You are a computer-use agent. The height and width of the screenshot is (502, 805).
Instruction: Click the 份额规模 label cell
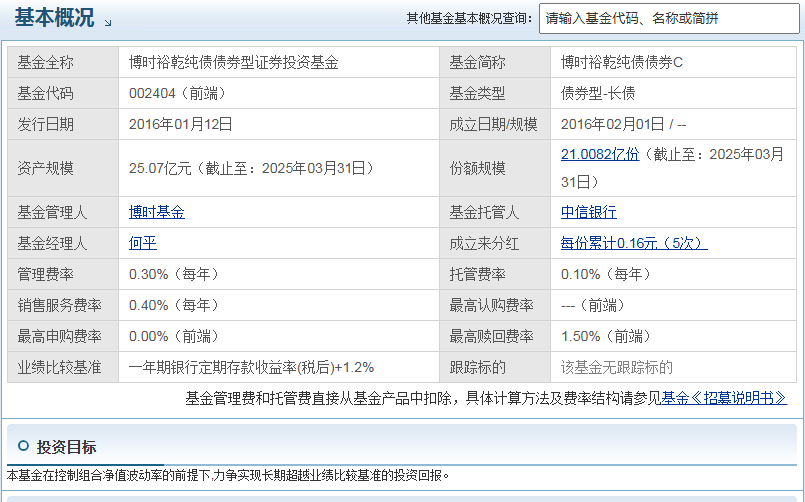pos(495,168)
